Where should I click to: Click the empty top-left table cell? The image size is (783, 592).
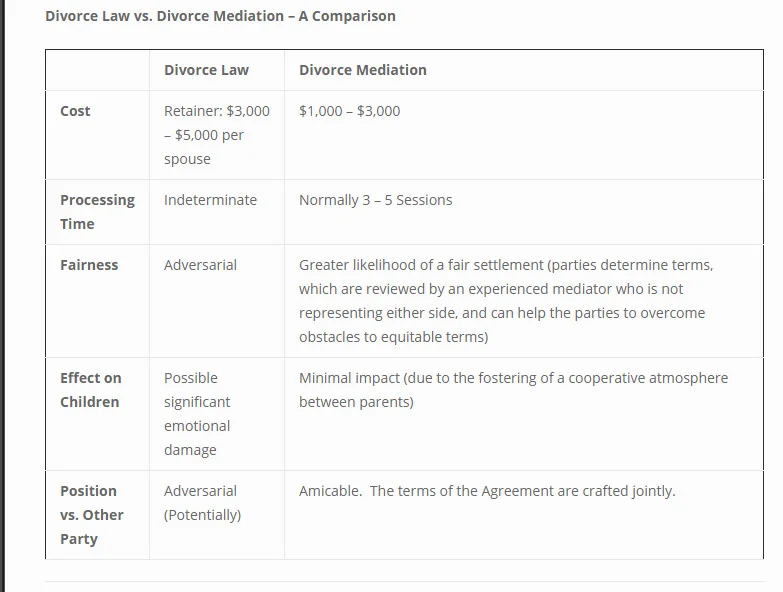click(97, 70)
